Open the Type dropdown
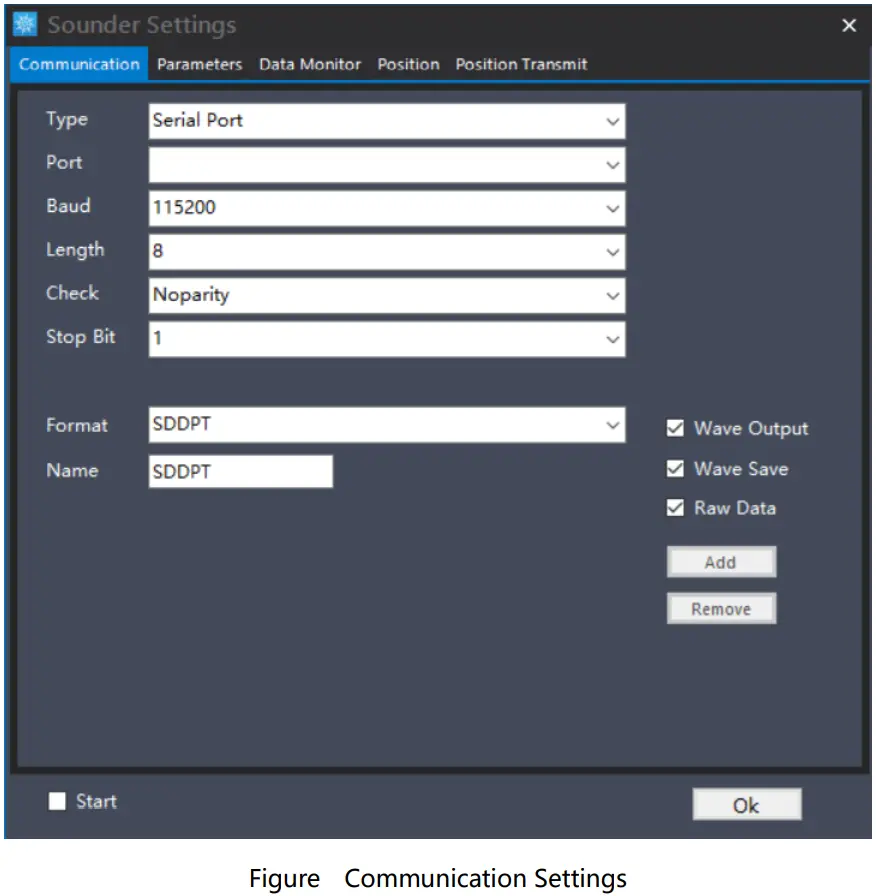876x896 pixels. (x=614, y=120)
